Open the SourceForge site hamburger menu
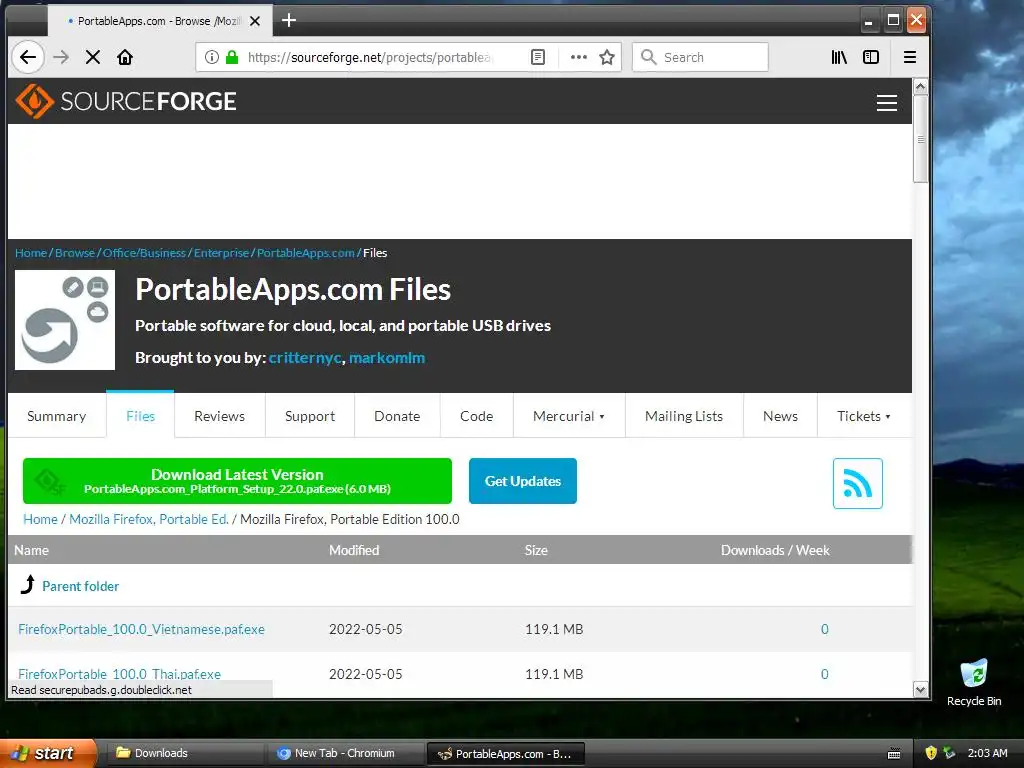The width and height of the screenshot is (1024, 768). pos(886,103)
